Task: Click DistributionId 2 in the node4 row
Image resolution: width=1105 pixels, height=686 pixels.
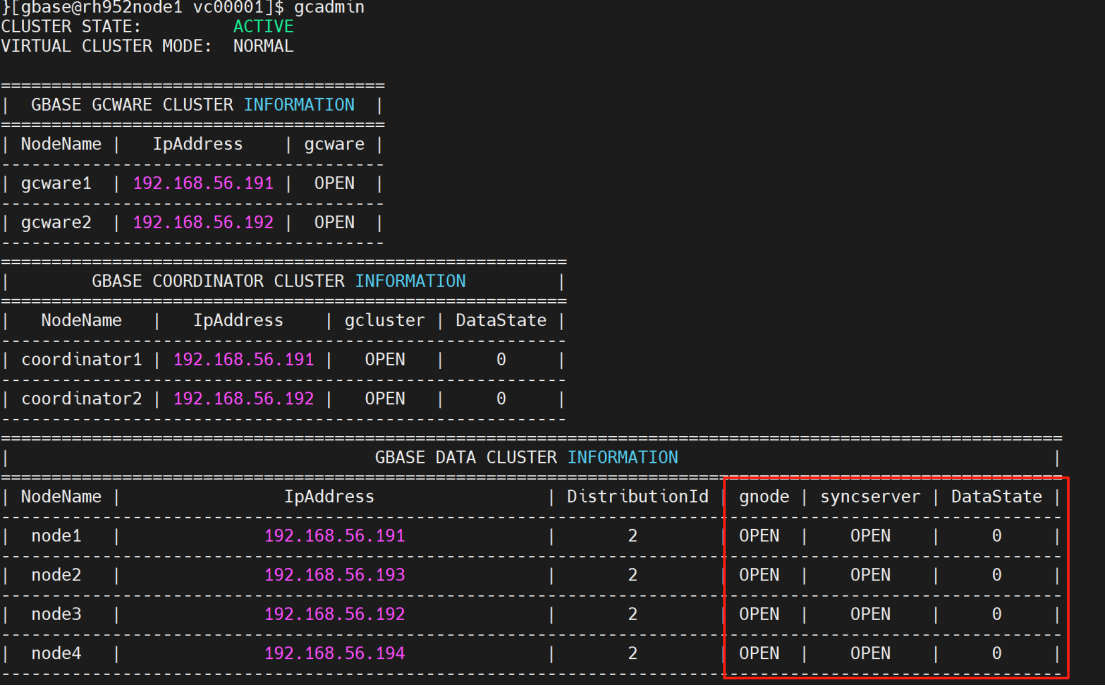Action: [x=633, y=654]
